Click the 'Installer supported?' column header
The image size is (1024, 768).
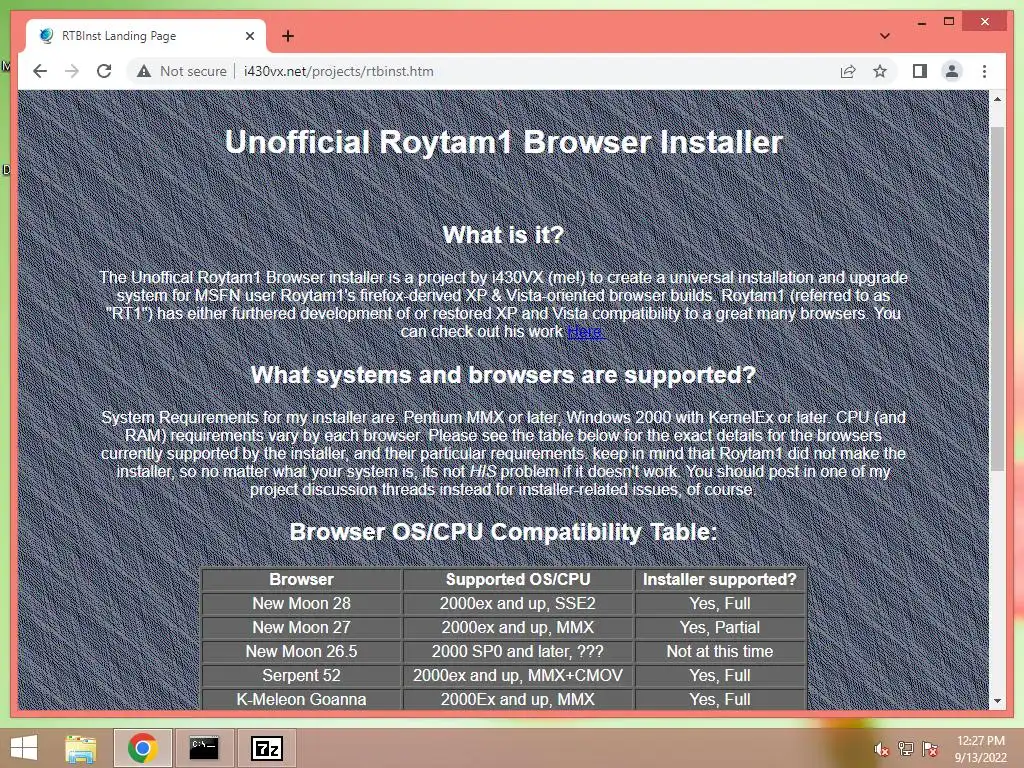point(720,579)
